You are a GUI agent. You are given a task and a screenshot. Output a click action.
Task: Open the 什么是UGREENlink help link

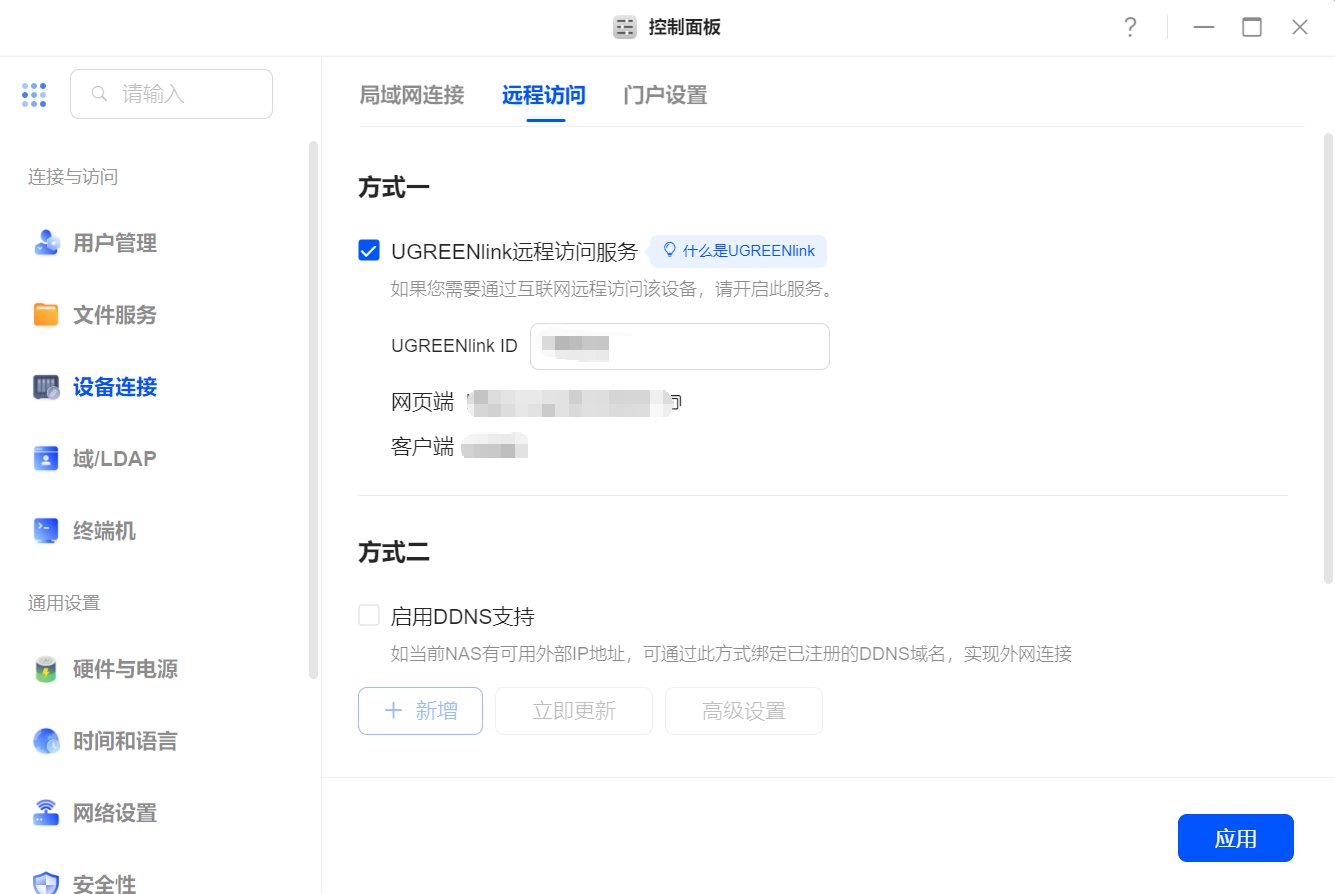click(739, 251)
